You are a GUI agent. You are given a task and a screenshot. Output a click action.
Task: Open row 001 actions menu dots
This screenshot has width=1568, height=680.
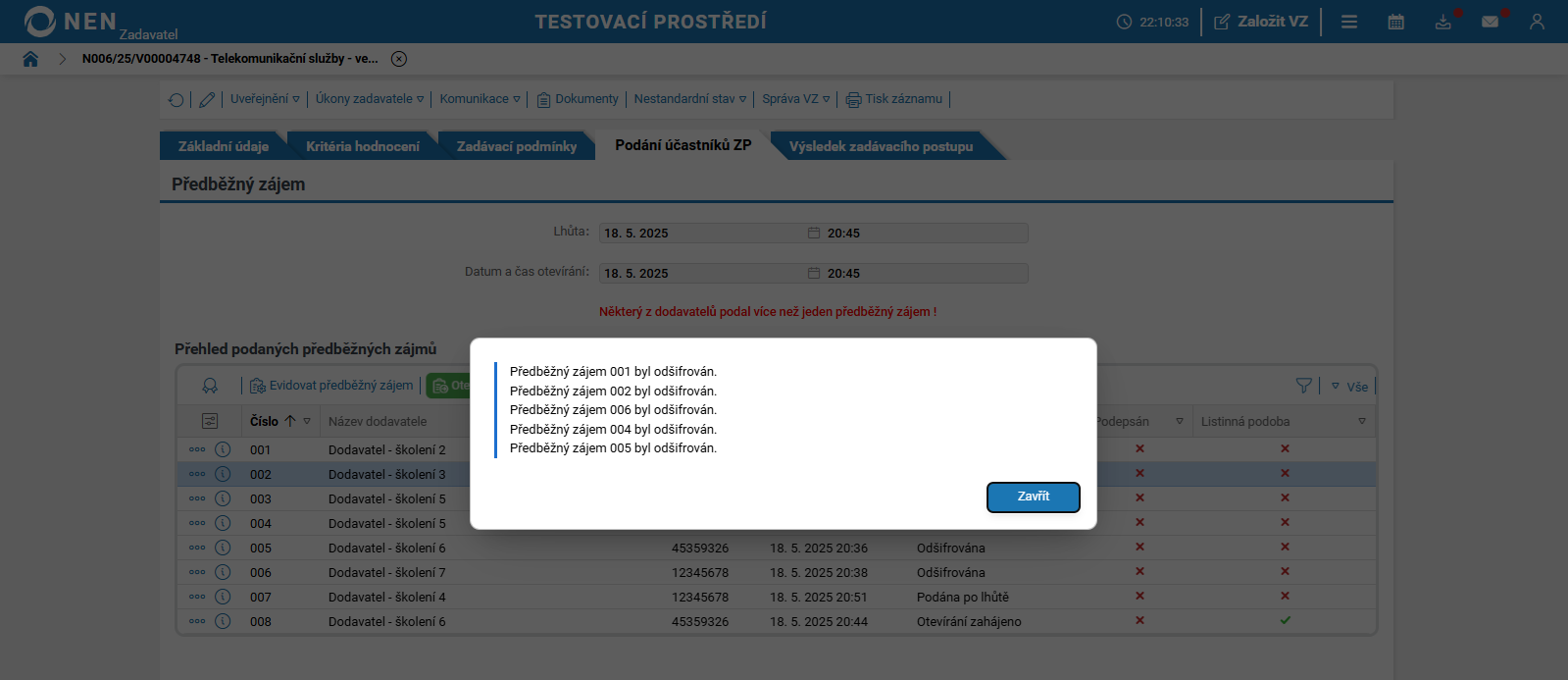tap(197, 449)
